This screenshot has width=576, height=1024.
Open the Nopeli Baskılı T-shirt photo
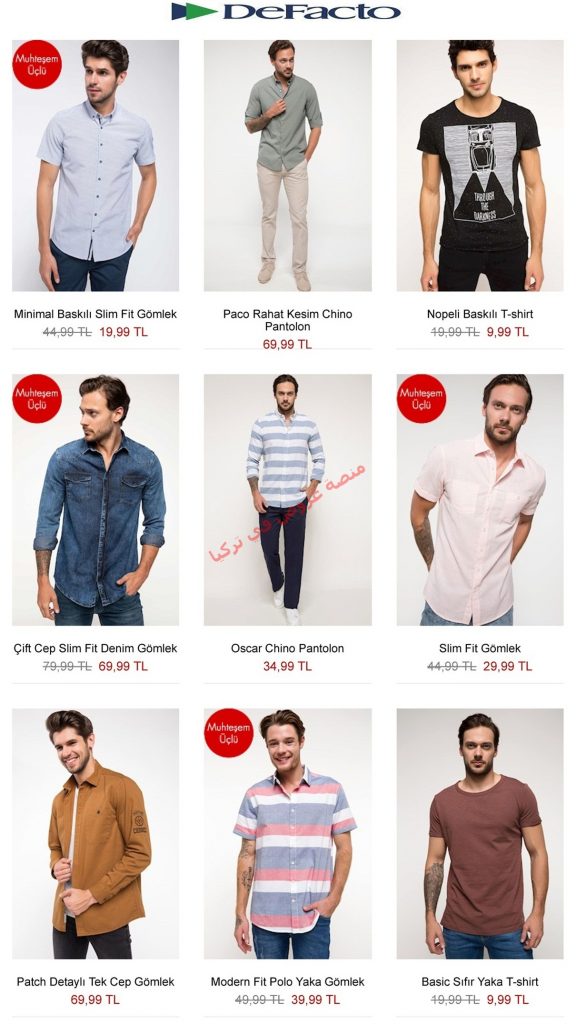pyautogui.click(x=480, y=166)
